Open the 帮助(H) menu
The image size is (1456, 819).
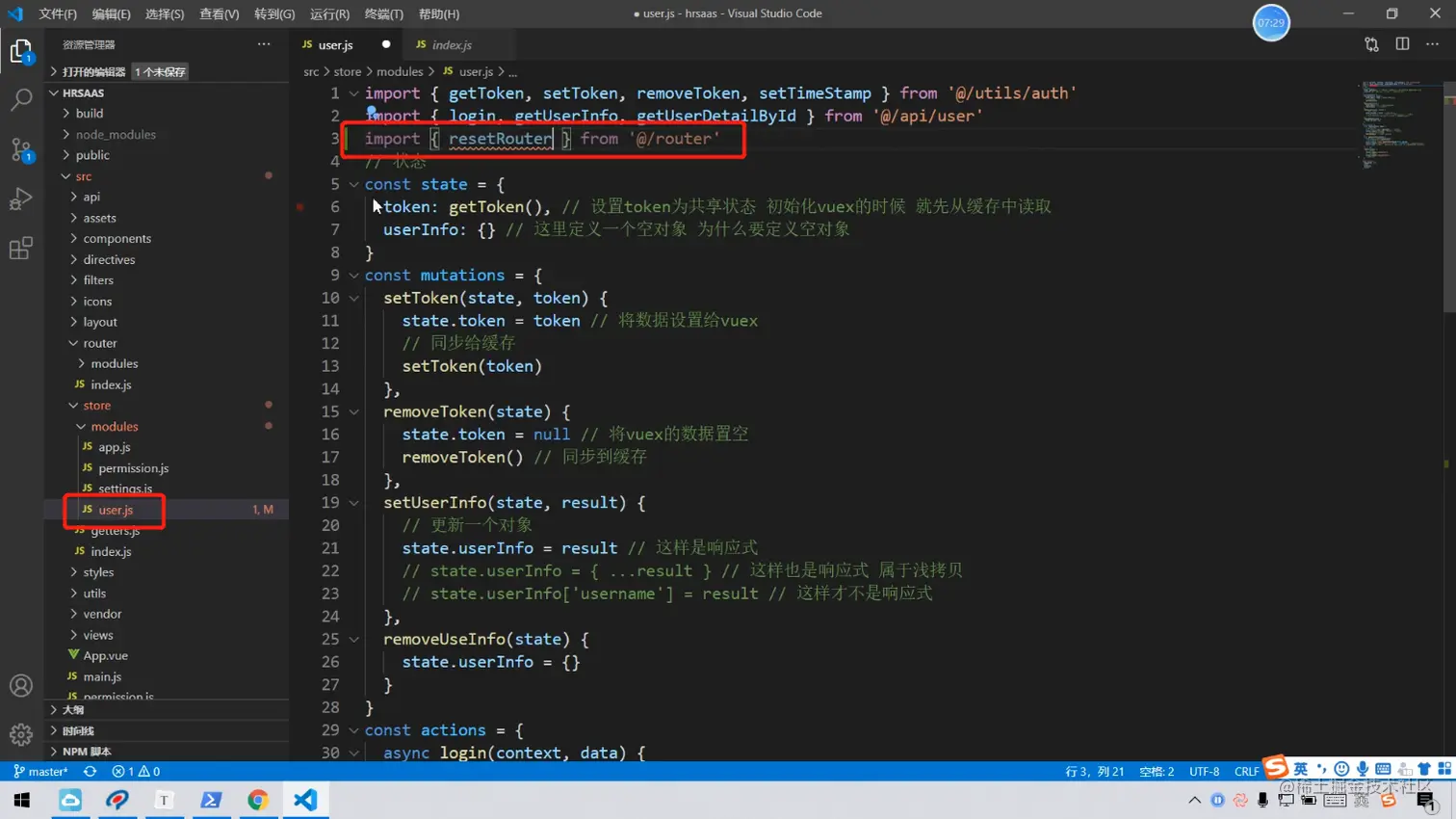[439, 13]
